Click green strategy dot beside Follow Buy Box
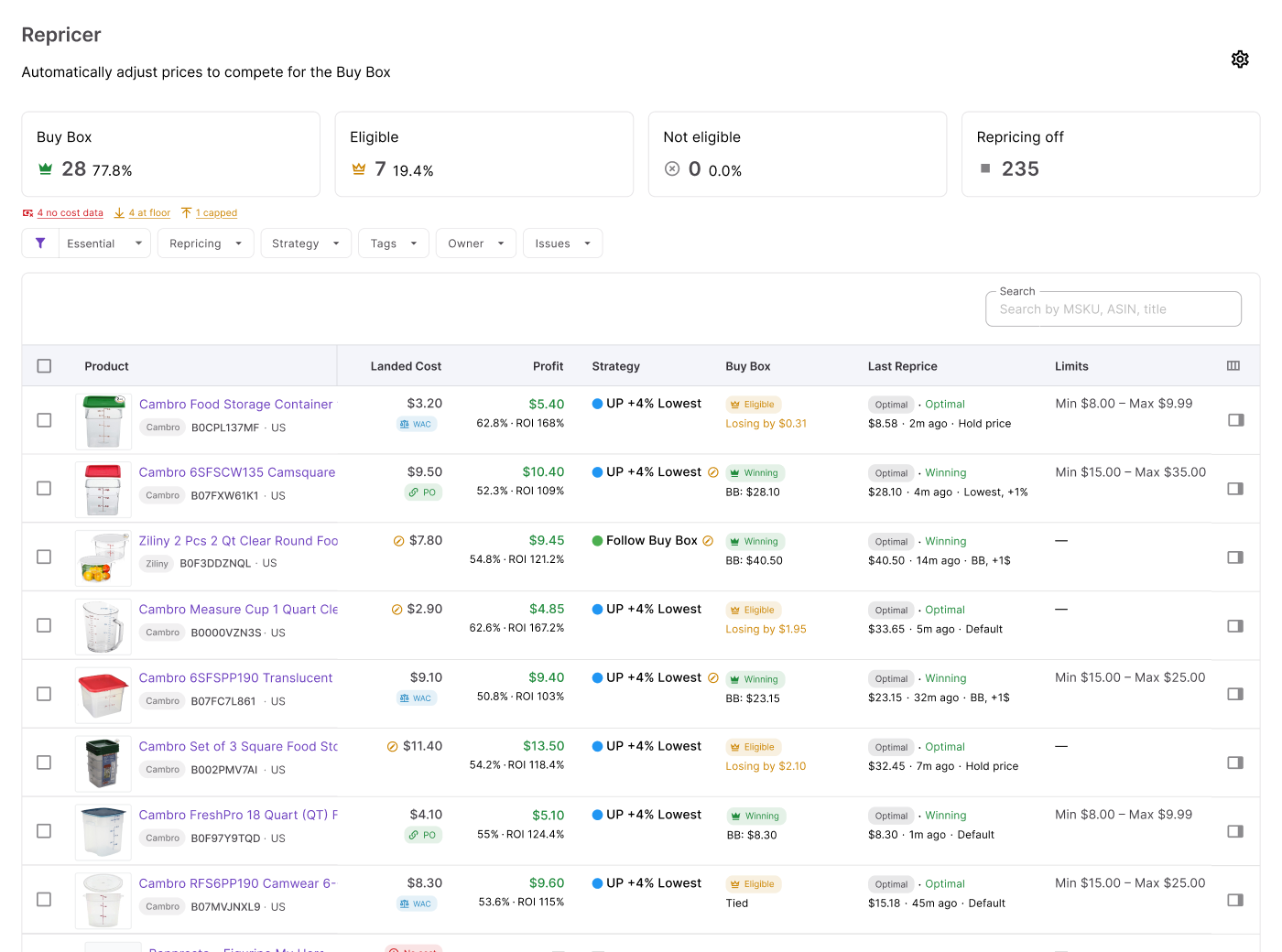Viewport: 1282px width, 952px height. [x=597, y=541]
